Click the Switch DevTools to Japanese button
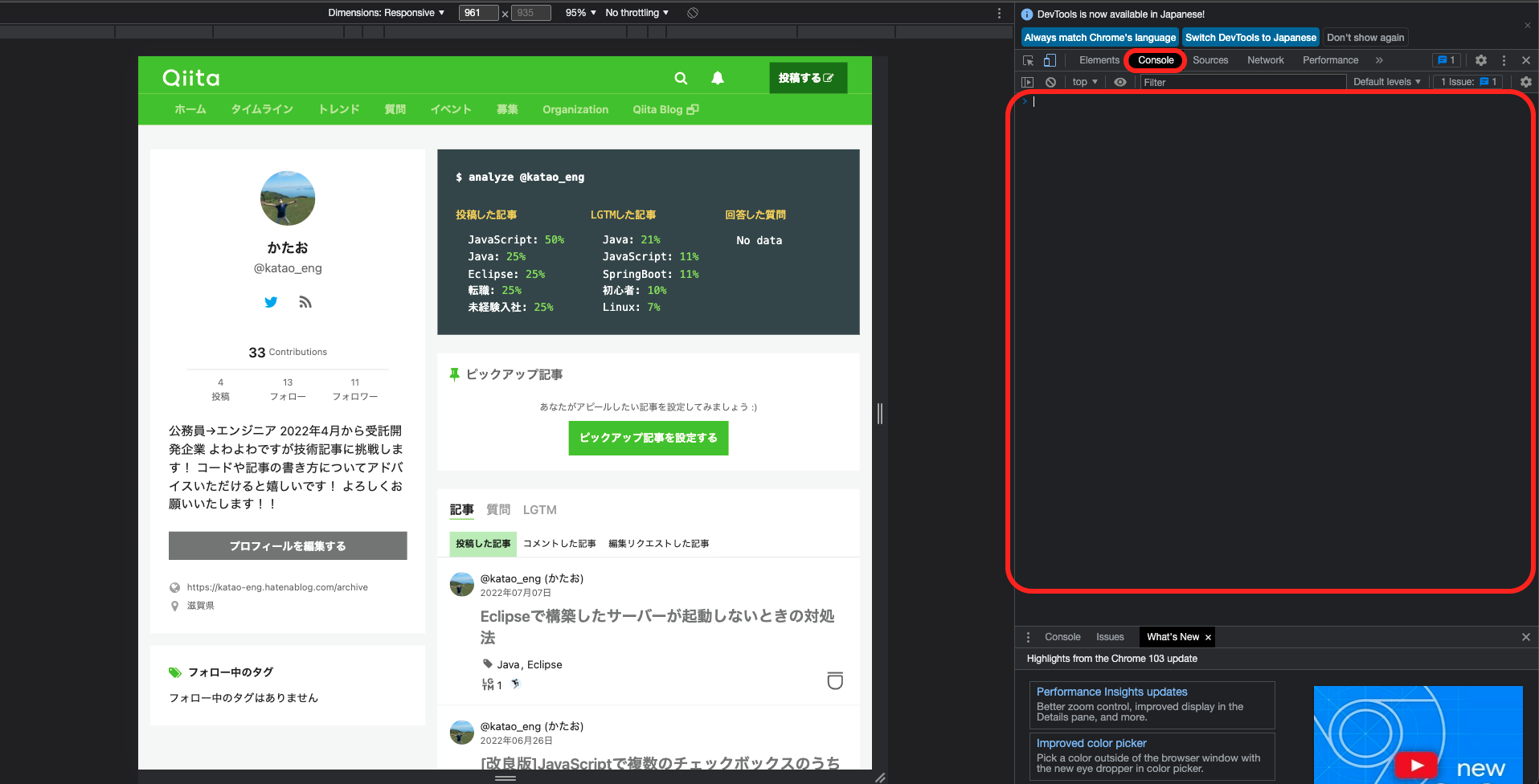The width and height of the screenshot is (1539, 784). tap(1250, 37)
